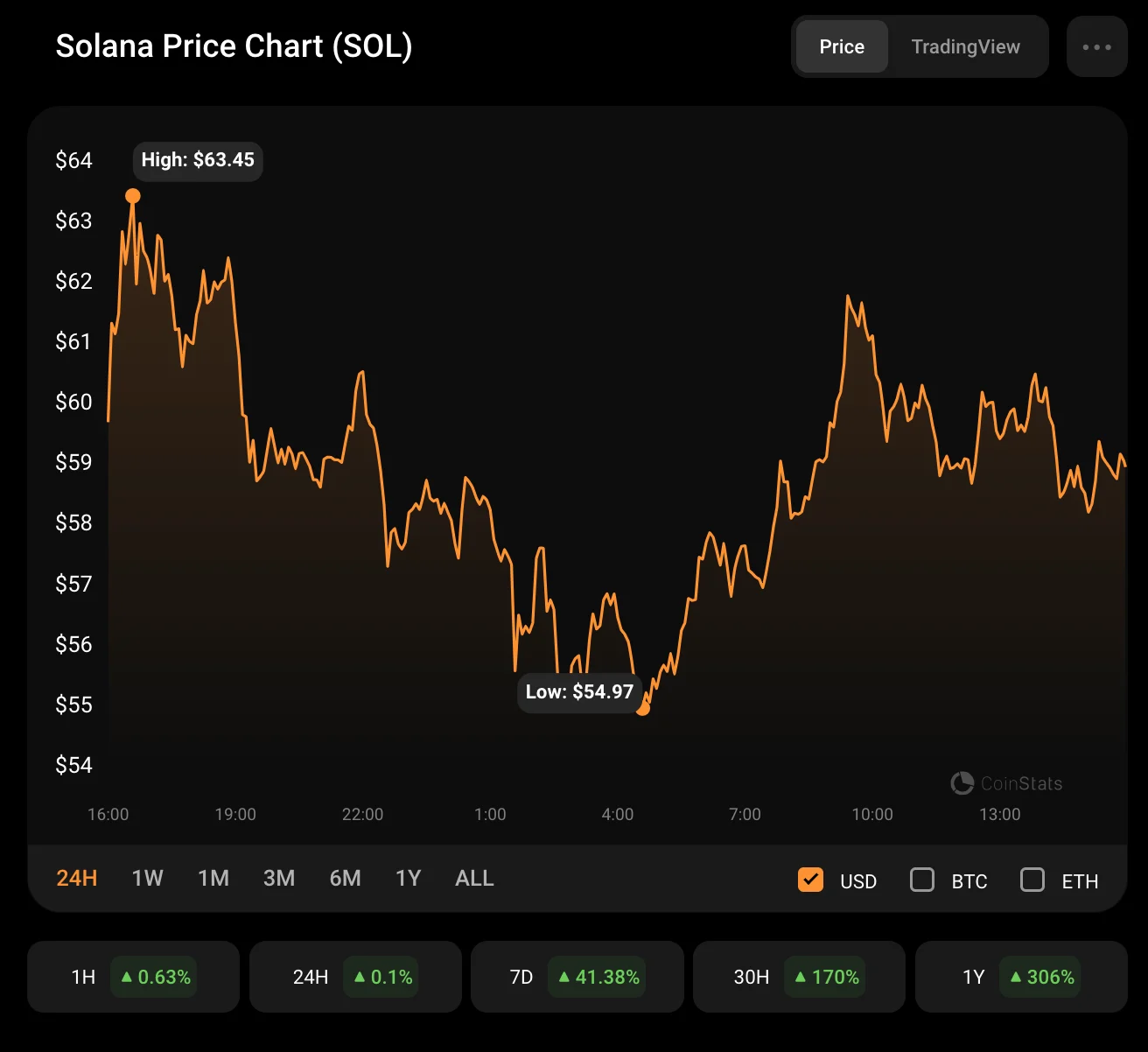Enable the BTC currency checkbox
Screen dimensions: 1148x1052
tap(922, 880)
